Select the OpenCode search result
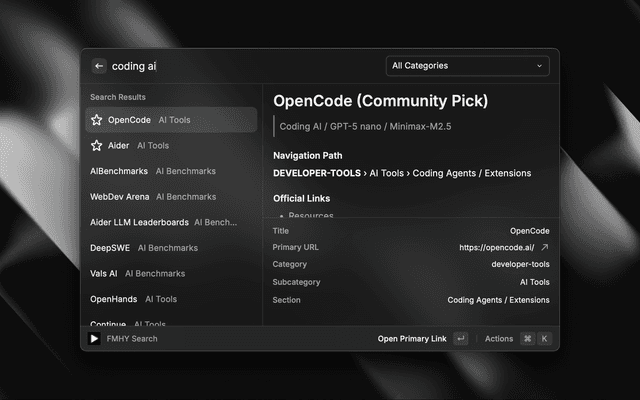 171,120
